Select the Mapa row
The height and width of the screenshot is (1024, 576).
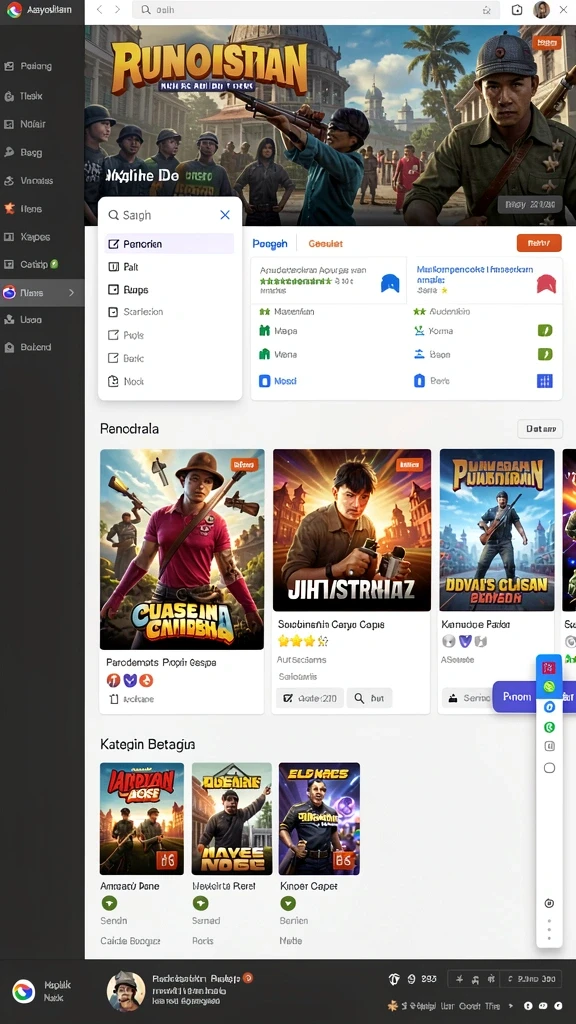tap(328, 331)
